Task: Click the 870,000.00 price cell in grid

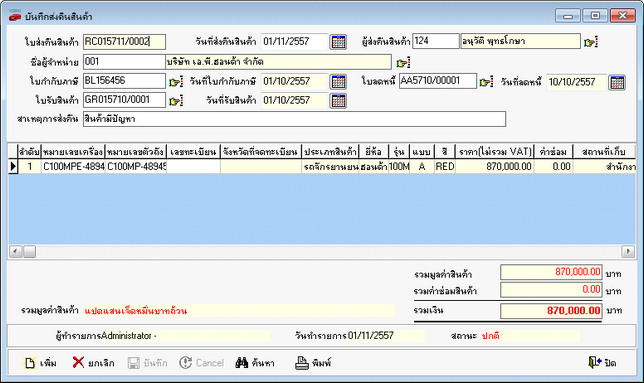Action: click(x=495, y=167)
